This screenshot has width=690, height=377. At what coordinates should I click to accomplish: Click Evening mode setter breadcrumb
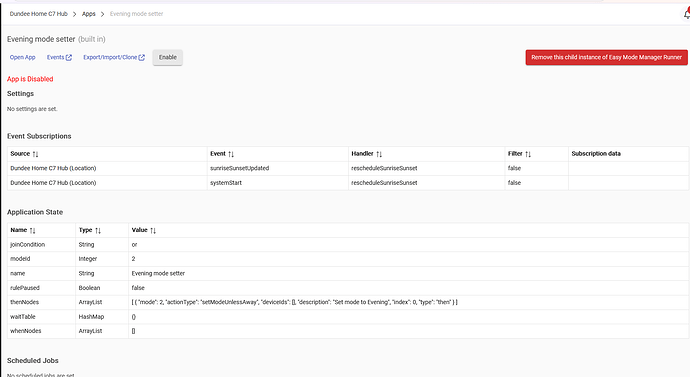coord(136,14)
